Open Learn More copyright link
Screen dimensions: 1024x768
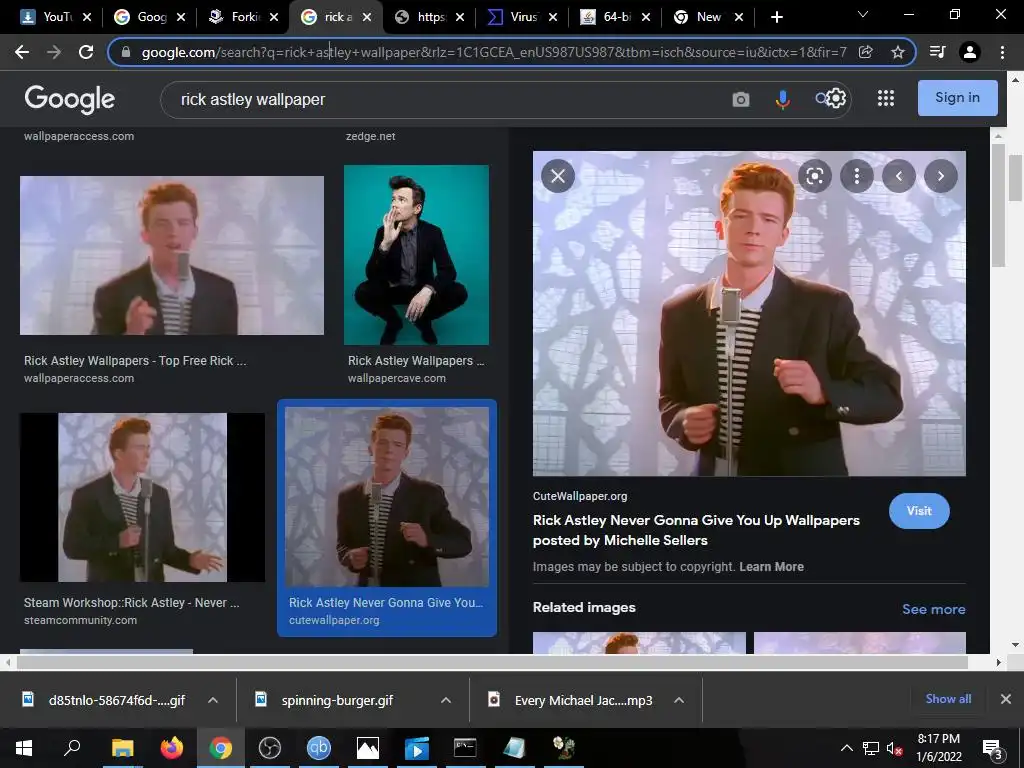point(771,567)
